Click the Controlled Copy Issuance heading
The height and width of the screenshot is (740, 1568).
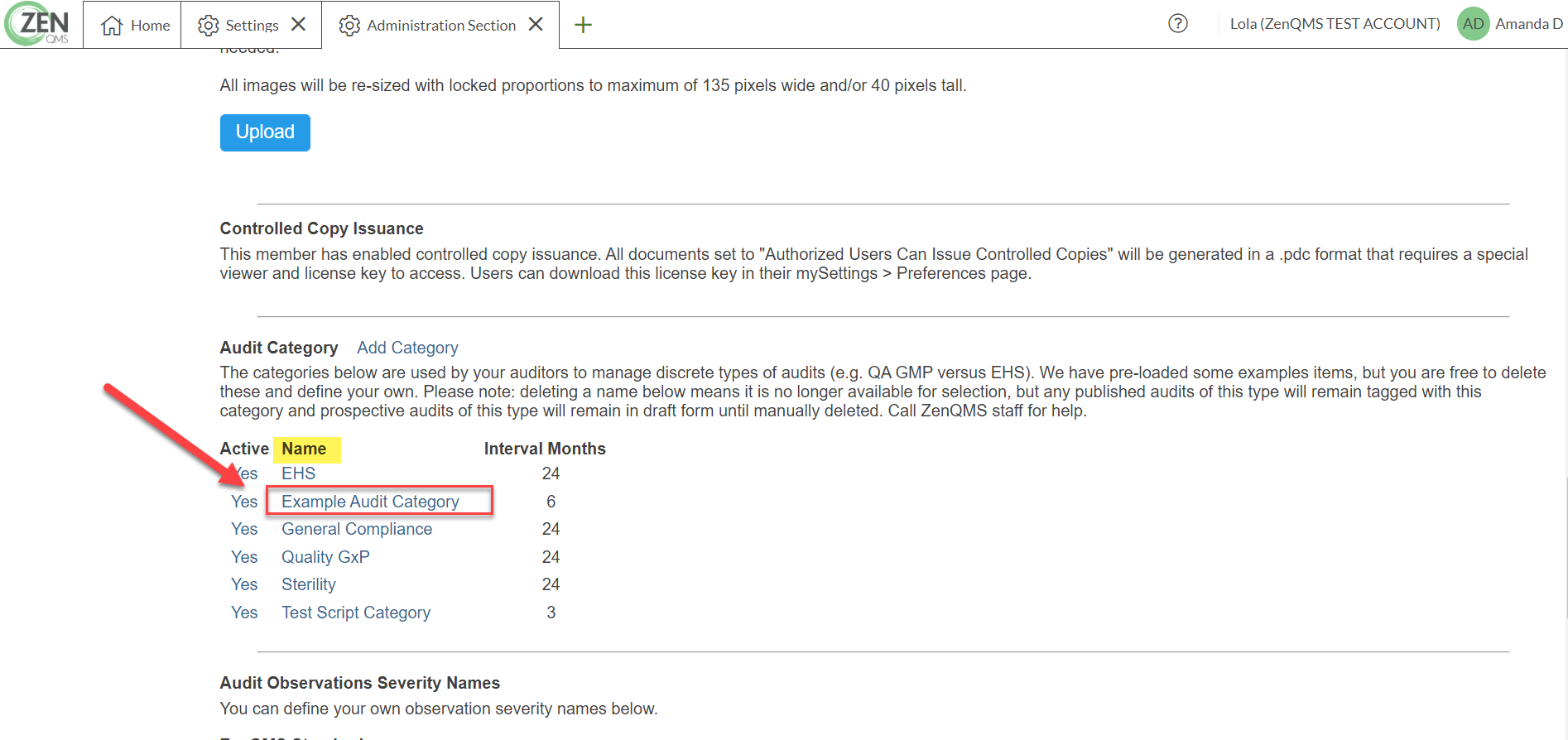pyautogui.click(x=321, y=228)
